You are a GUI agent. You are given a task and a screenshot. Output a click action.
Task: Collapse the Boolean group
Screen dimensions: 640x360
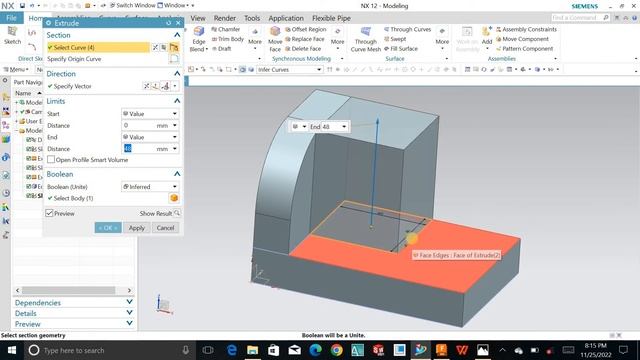click(x=177, y=174)
